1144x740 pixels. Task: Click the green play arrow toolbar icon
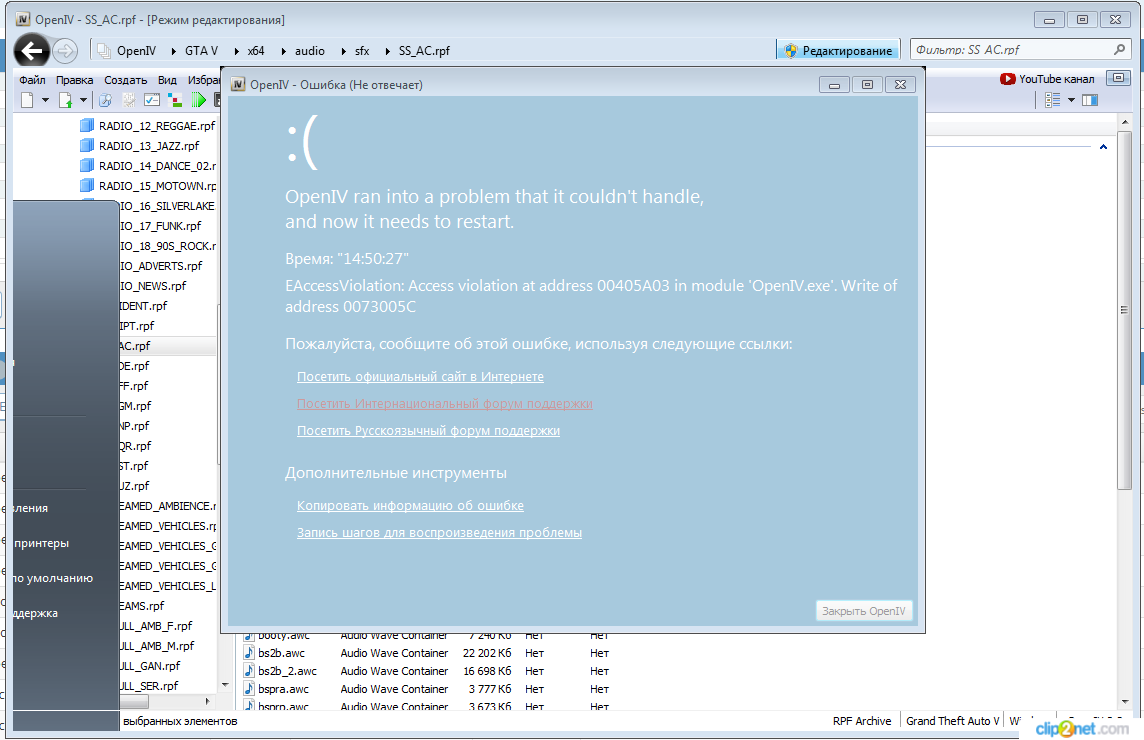click(x=199, y=100)
